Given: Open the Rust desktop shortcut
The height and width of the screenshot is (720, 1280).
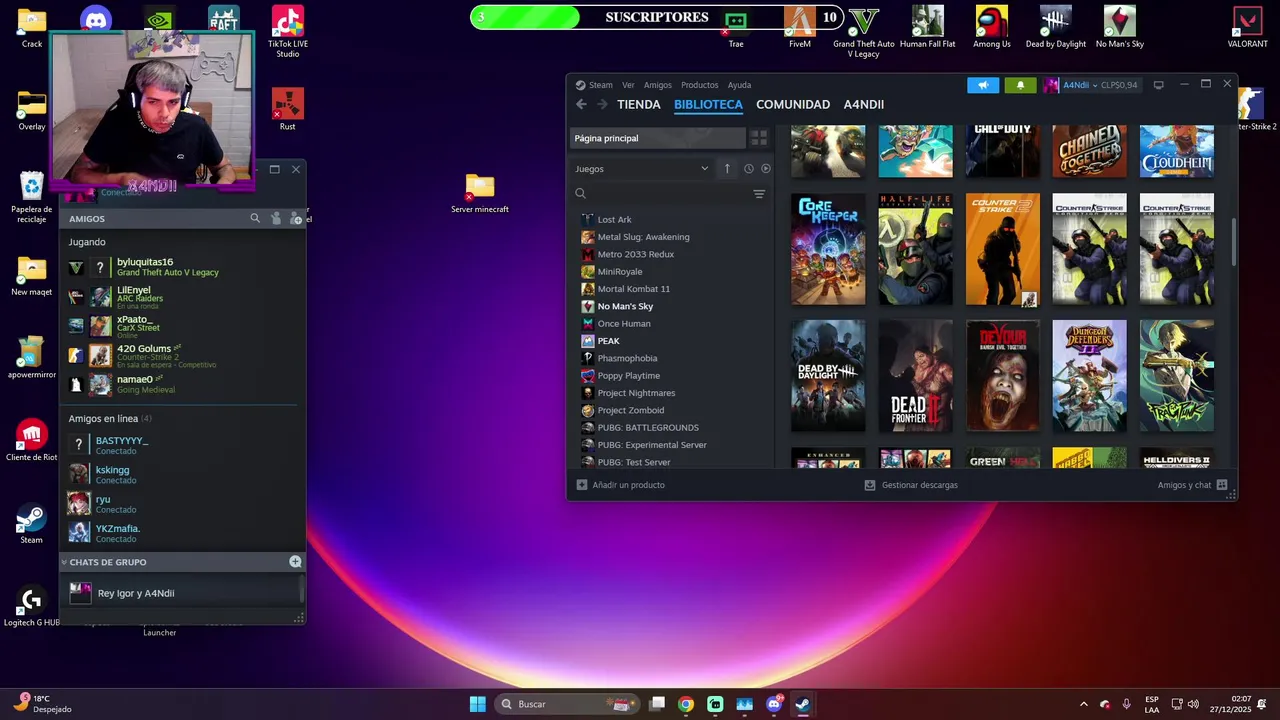Looking at the screenshot, I should point(288,109).
